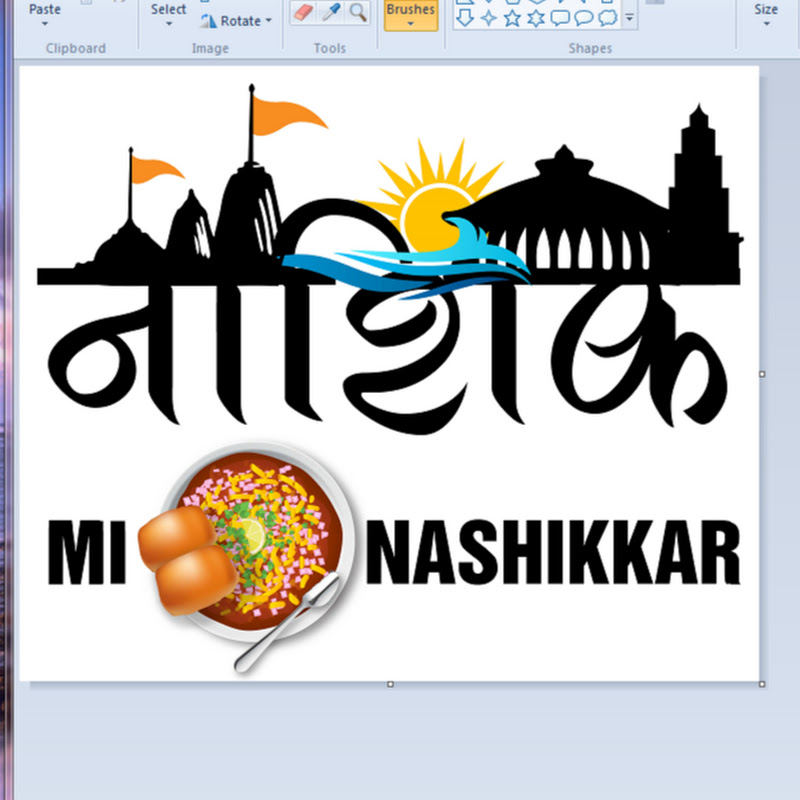
Task: Click the canvas bottom-edge resize handle
Action: (390, 684)
